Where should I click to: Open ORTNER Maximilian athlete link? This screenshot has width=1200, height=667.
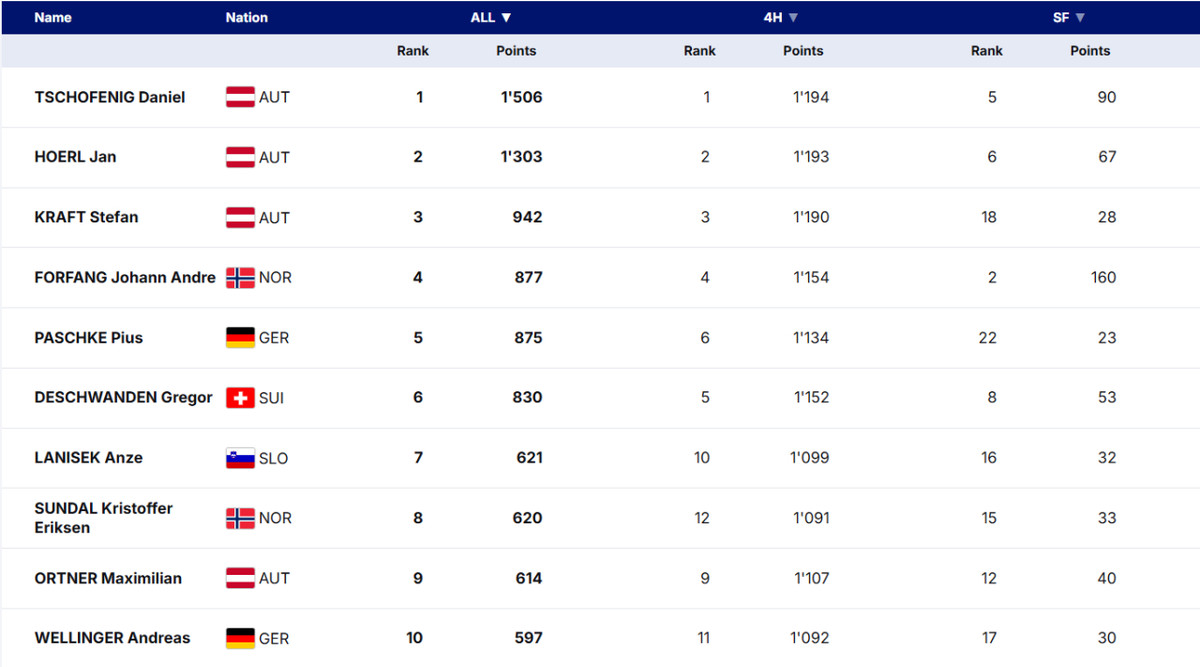pos(108,578)
